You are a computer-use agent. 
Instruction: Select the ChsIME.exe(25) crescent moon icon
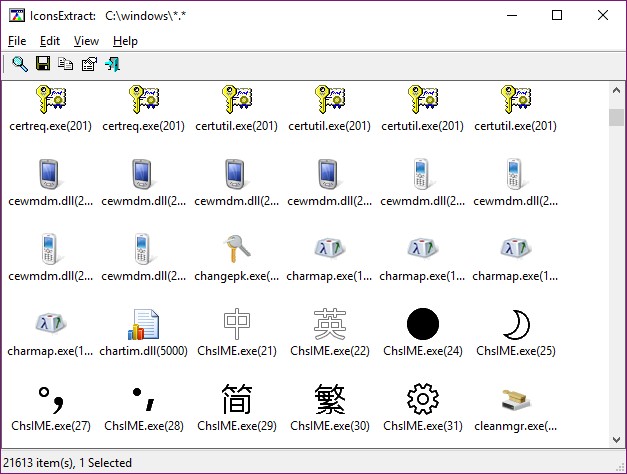(516, 324)
